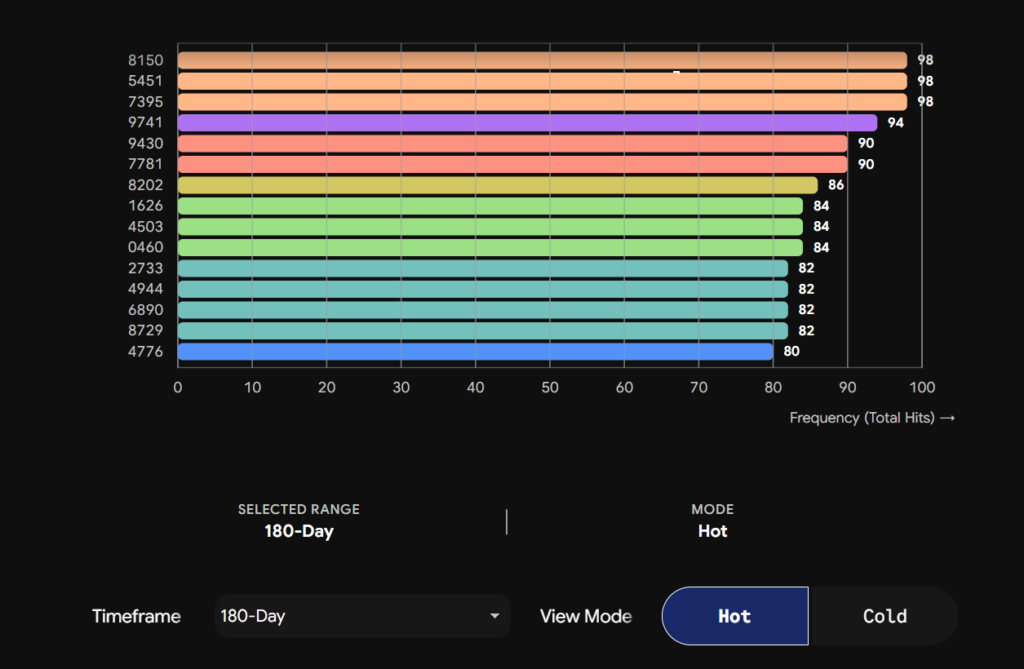The height and width of the screenshot is (669, 1024).
Task: Click the teal bar for 6890
Action: 483,310
